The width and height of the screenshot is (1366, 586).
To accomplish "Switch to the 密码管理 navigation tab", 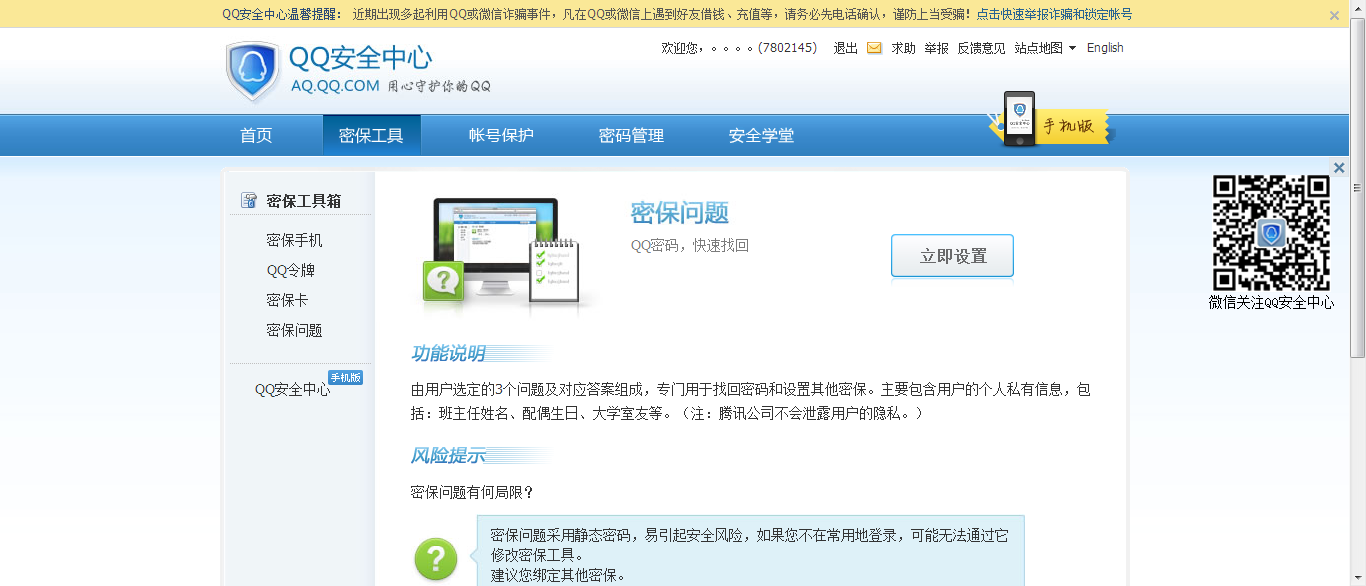I will click(x=631, y=136).
